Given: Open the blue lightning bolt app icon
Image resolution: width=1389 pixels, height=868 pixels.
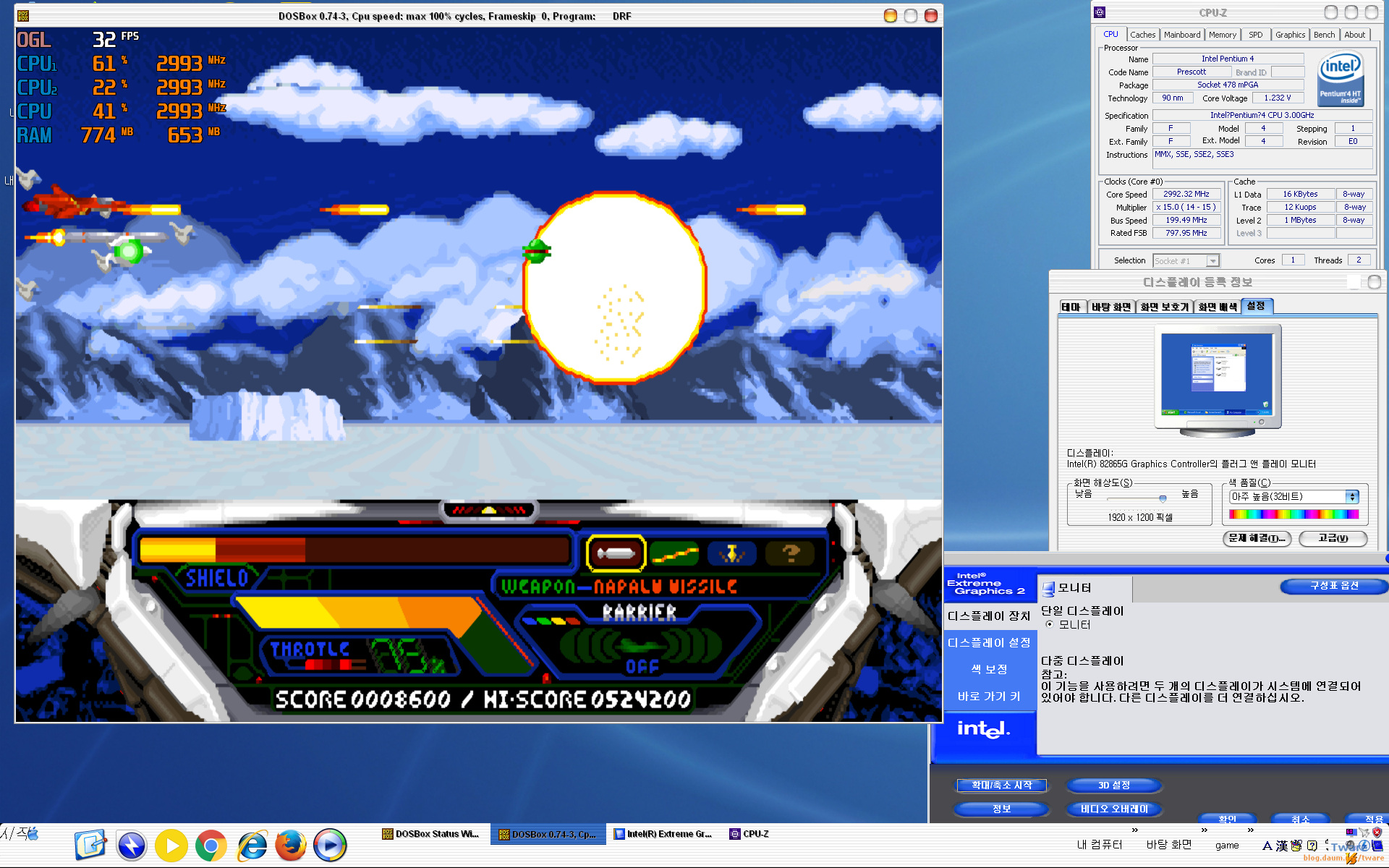Looking at the screenshot, I should click(132, 846).
